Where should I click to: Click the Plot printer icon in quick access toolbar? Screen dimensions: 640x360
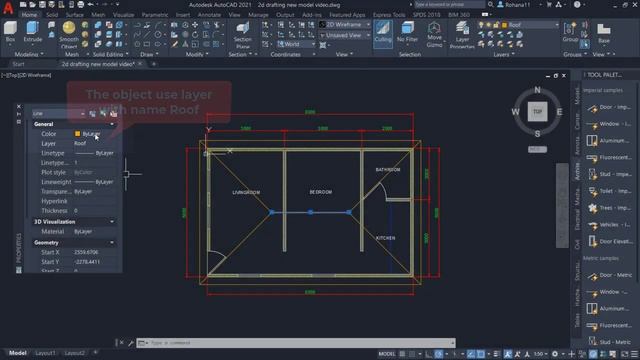(x=80, y=5)
